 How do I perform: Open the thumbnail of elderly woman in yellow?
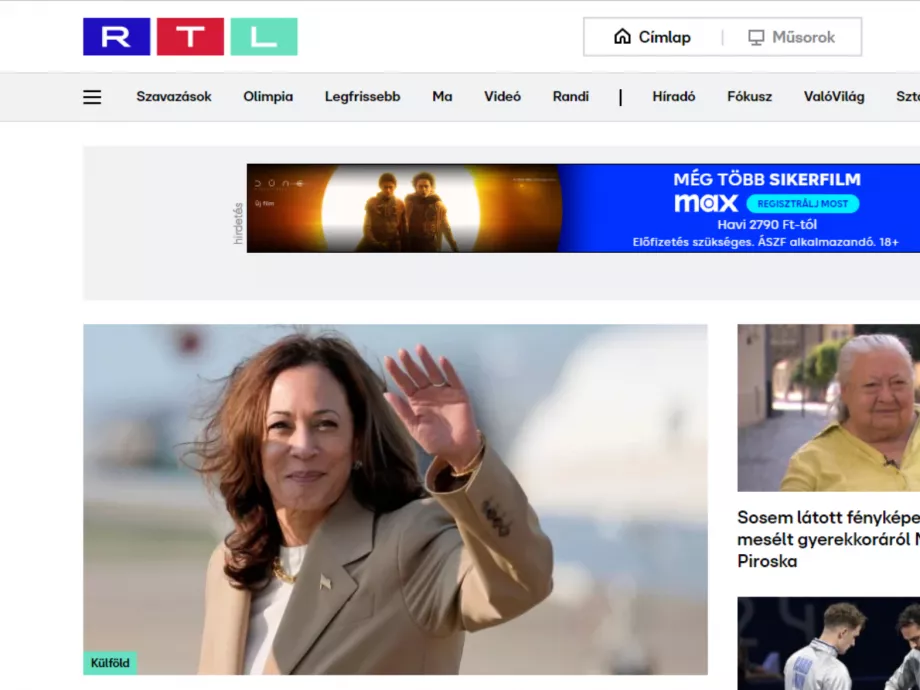pos(828,408)
